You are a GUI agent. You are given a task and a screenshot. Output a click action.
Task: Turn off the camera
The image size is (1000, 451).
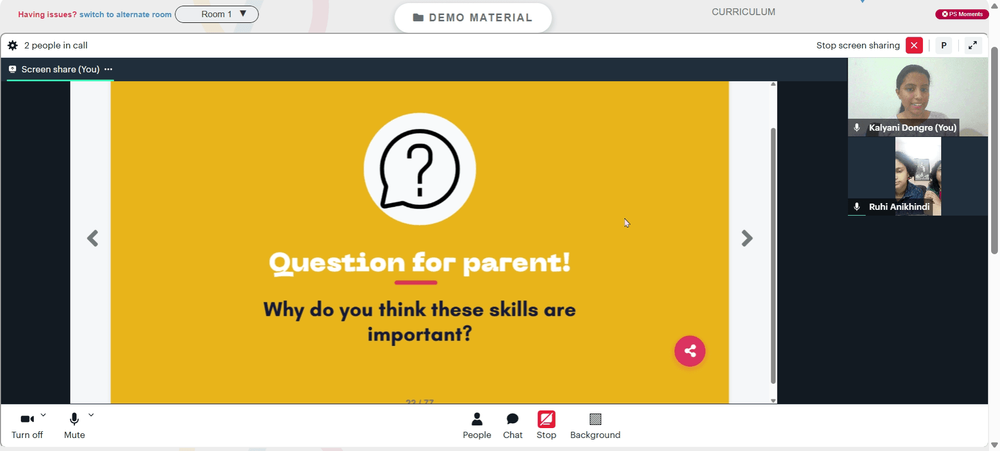coord(27,425)
